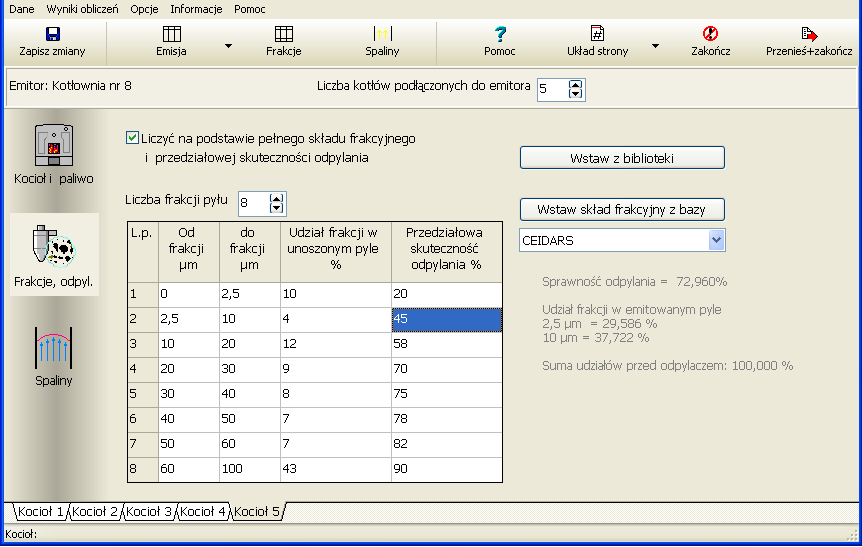Click the Przenieś+zakończ icon
Screen dimensions: 862x547
[809, 34]
